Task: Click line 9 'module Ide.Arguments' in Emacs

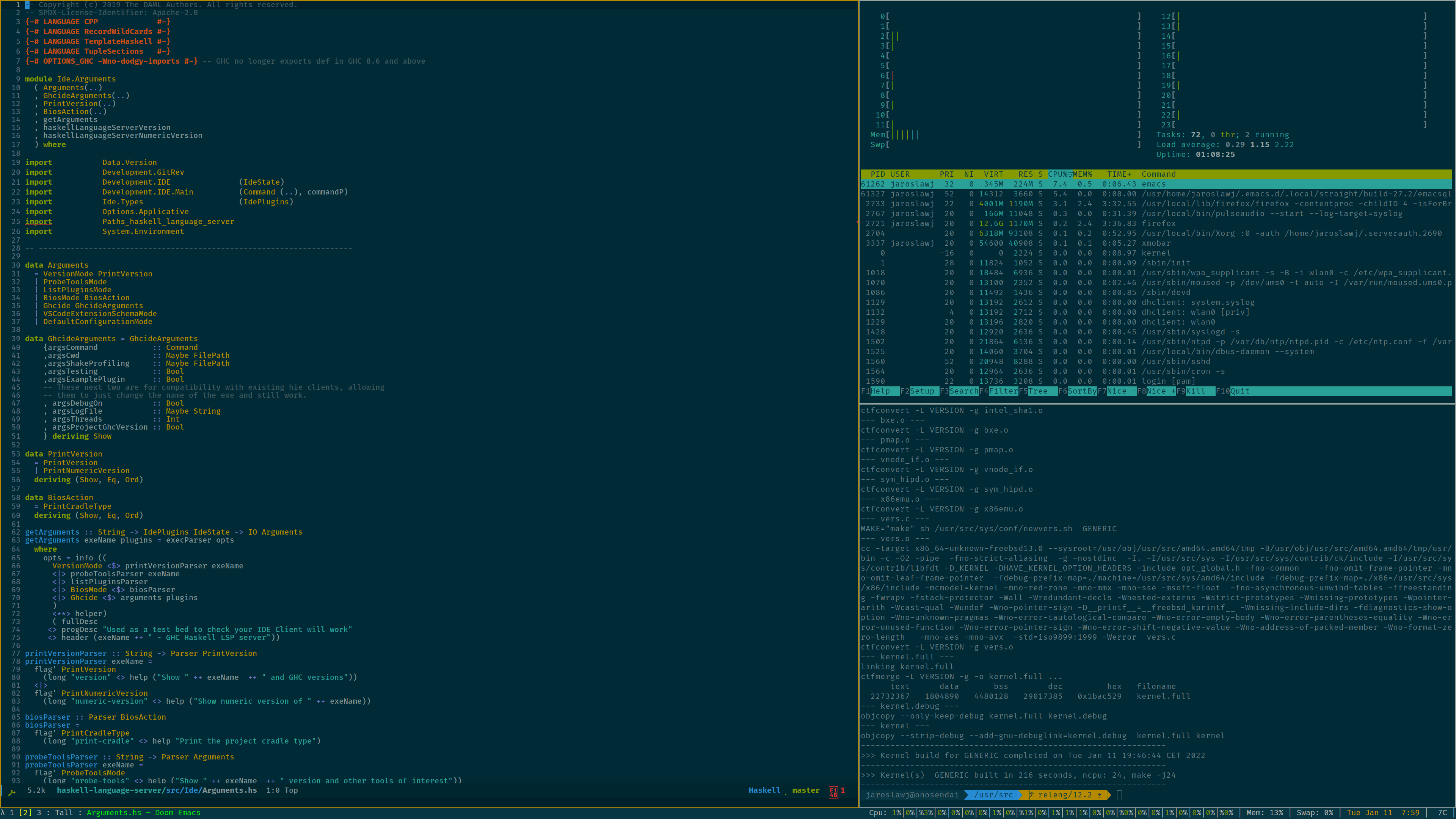Action: 70,79
